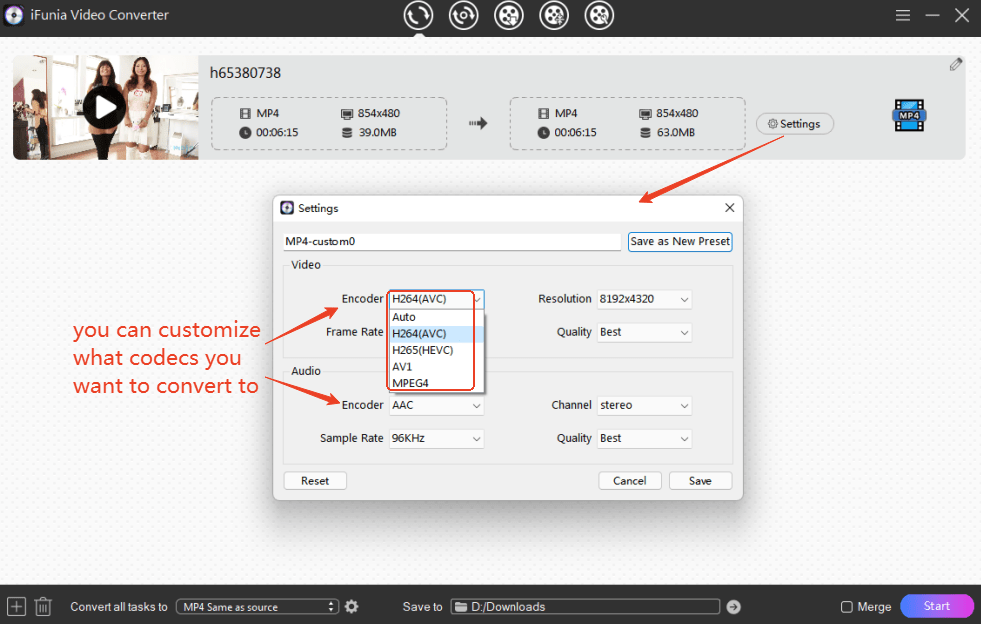Image resolution: width=981 pixels, height=624 pixels.
Task: Toggle the Merge checkbox
Action: click(x=847, y=607)
